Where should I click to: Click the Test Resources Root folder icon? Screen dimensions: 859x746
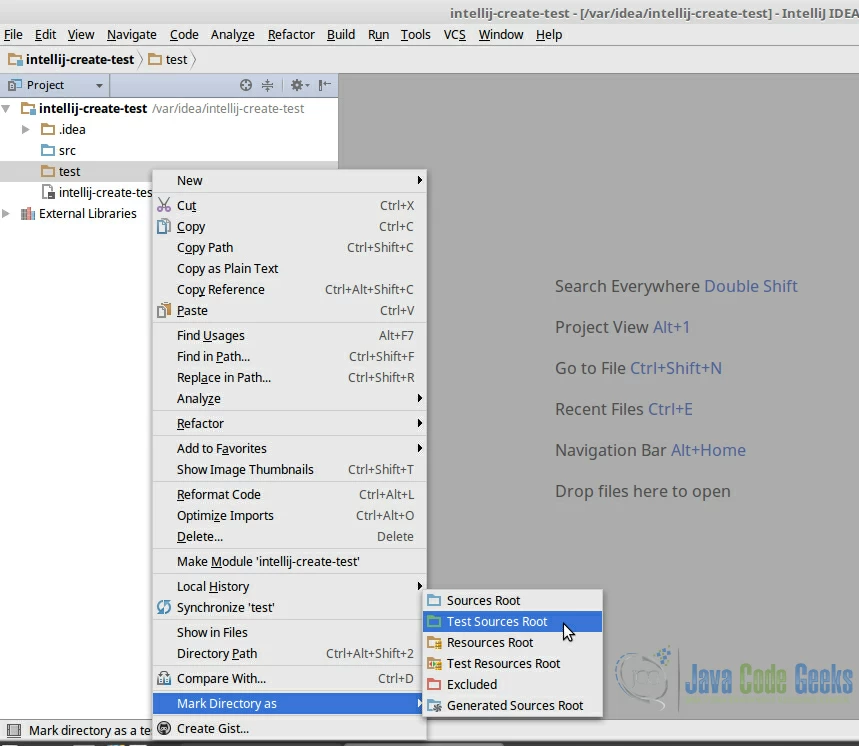pos(434,663)
